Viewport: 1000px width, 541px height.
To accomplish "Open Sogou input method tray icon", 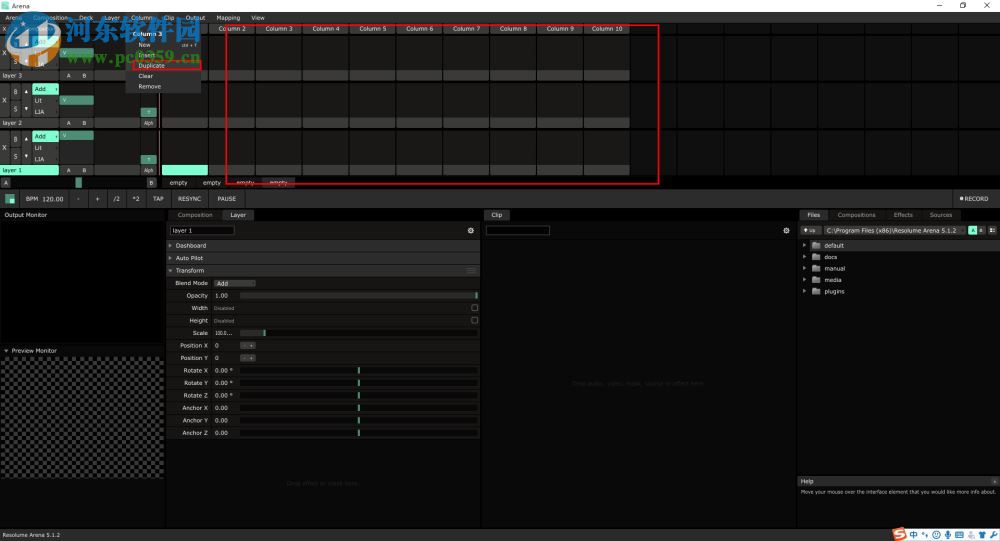I will point(899,535).
